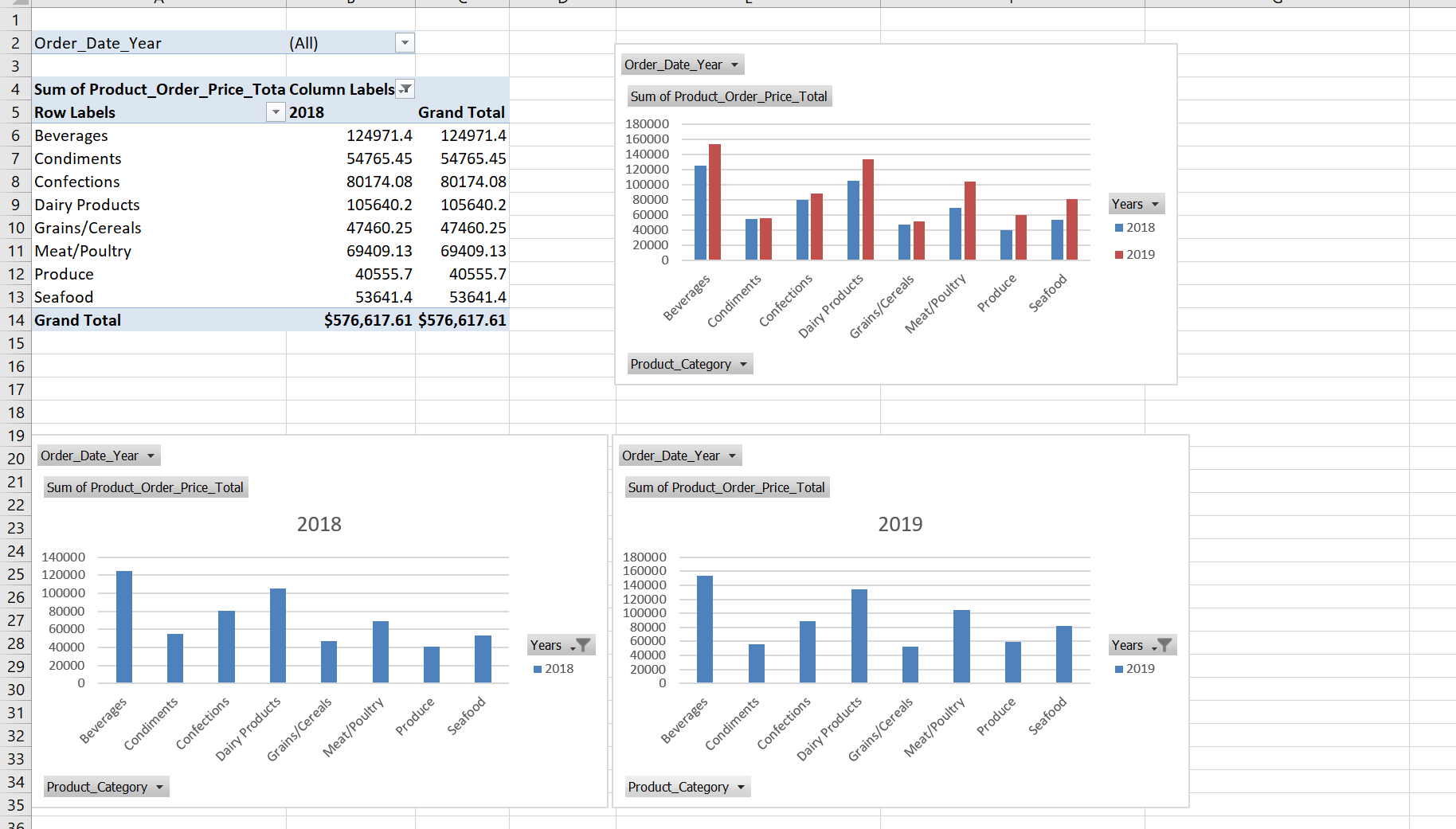Open Product_Category field button in 2019 chart
The height and width of the screenshot is (829, 1456).
click(x=687, y=787)
